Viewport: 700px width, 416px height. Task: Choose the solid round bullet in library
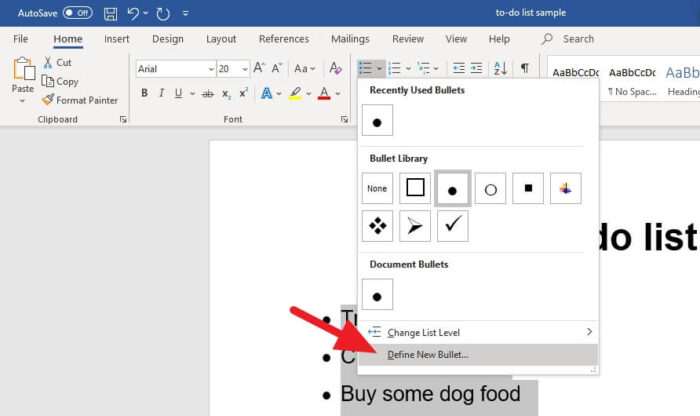(452, 188)
